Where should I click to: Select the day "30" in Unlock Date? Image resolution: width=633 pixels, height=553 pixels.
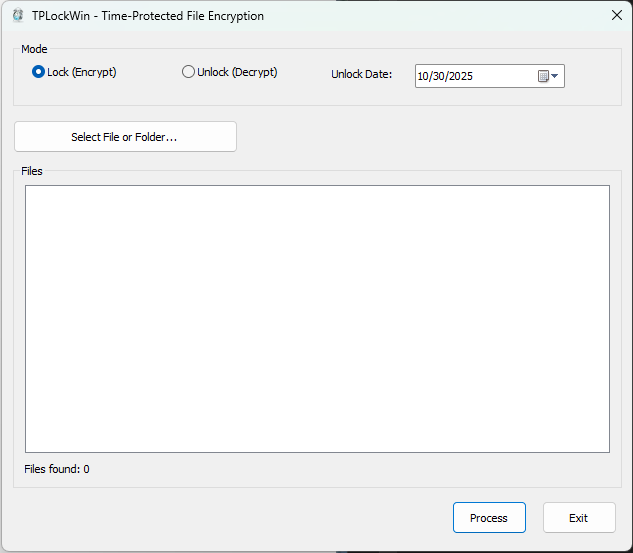pos(439,76)
